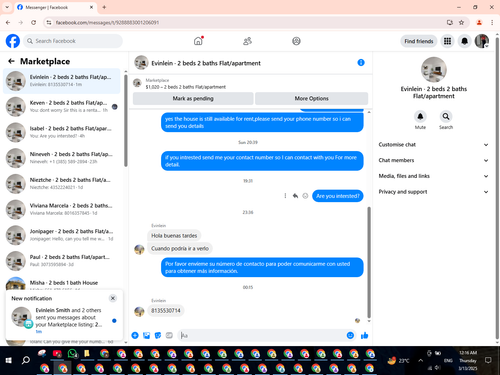Open the Chrome profile icon in toolbar
500x375 pixels.
(x=479, y=22)
